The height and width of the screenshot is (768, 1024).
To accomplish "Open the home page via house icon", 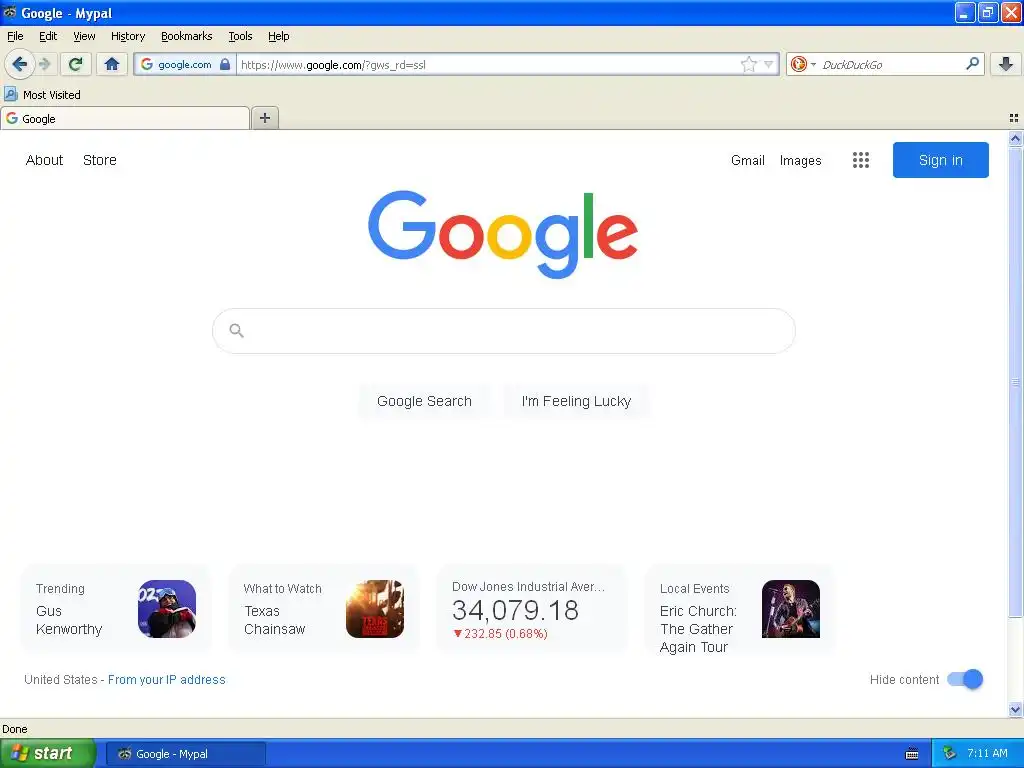I will 112,64.
